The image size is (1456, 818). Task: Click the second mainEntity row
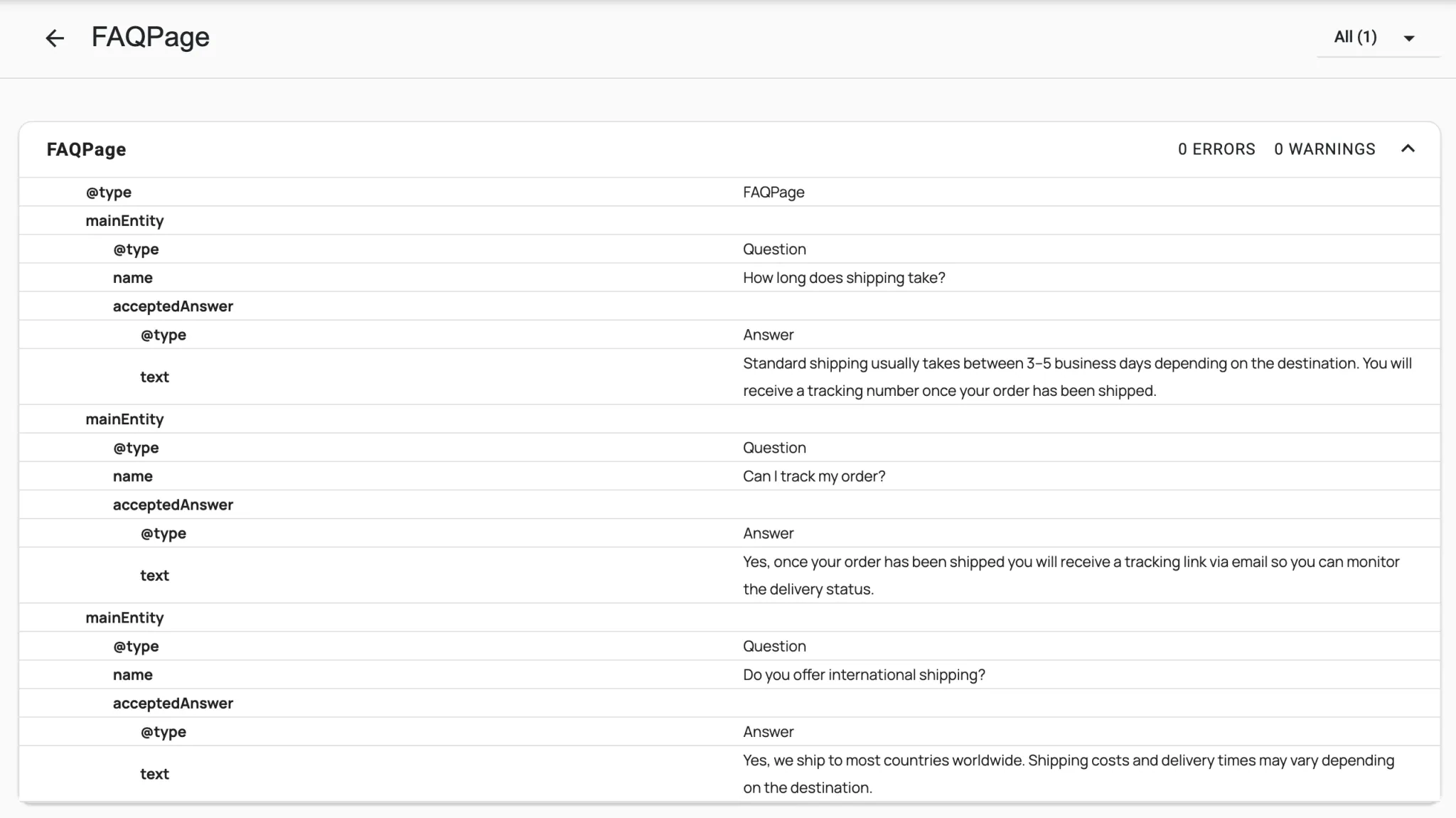(x=124, y=419)
